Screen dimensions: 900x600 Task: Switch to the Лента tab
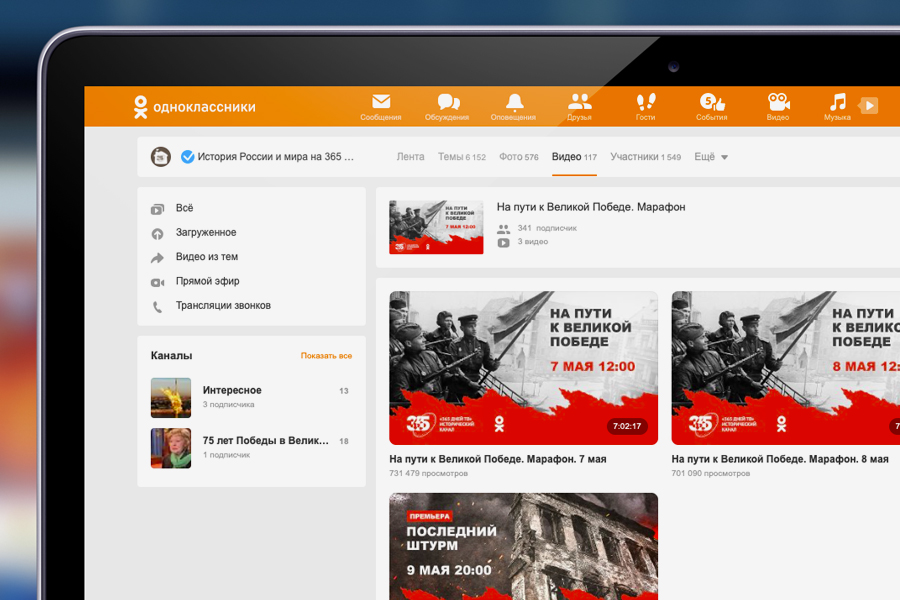point(410,157)
